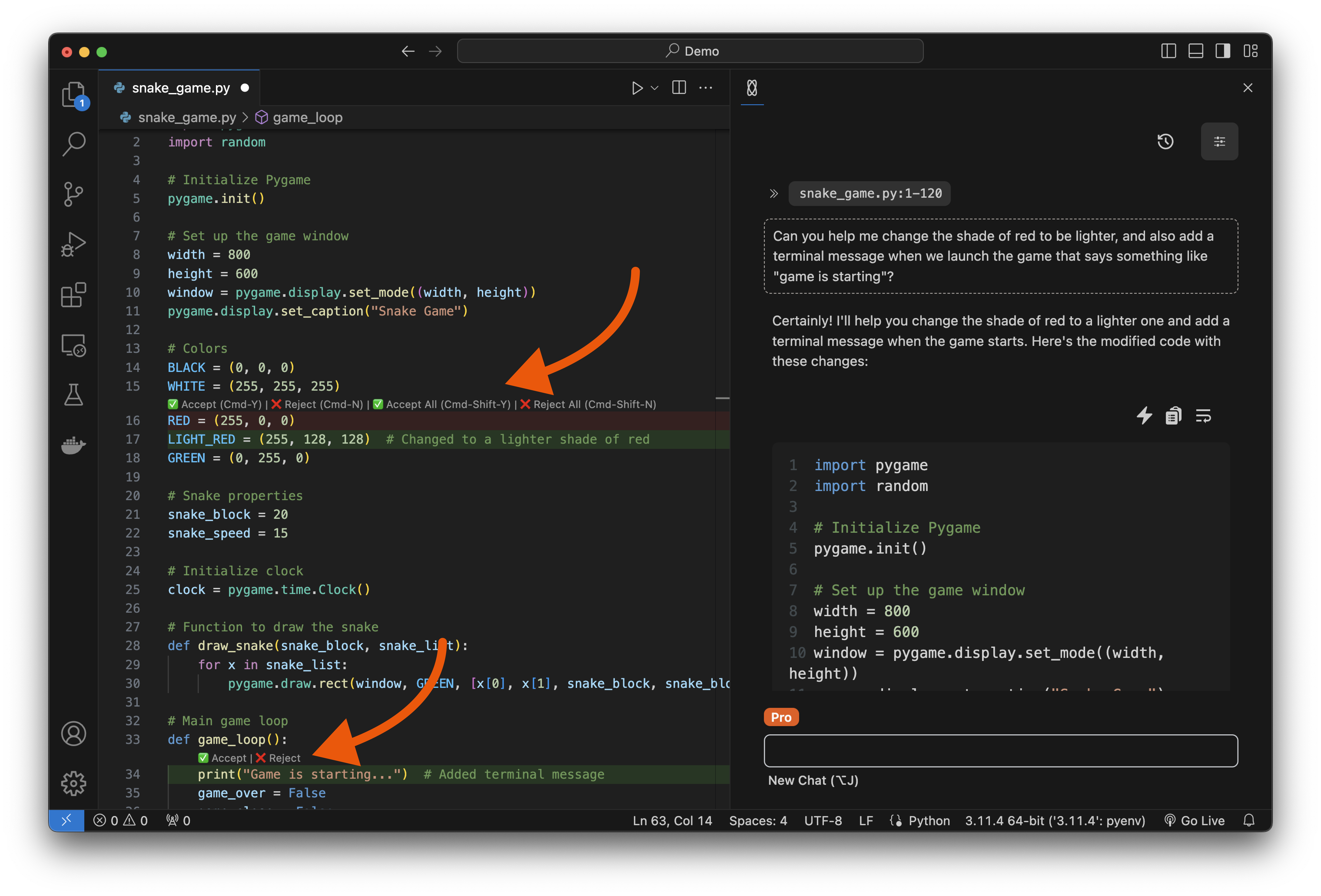This screenshot has height=896, width=1321.
Task: Click game_loop in the breadcrumb
Action: click(307, 118)
